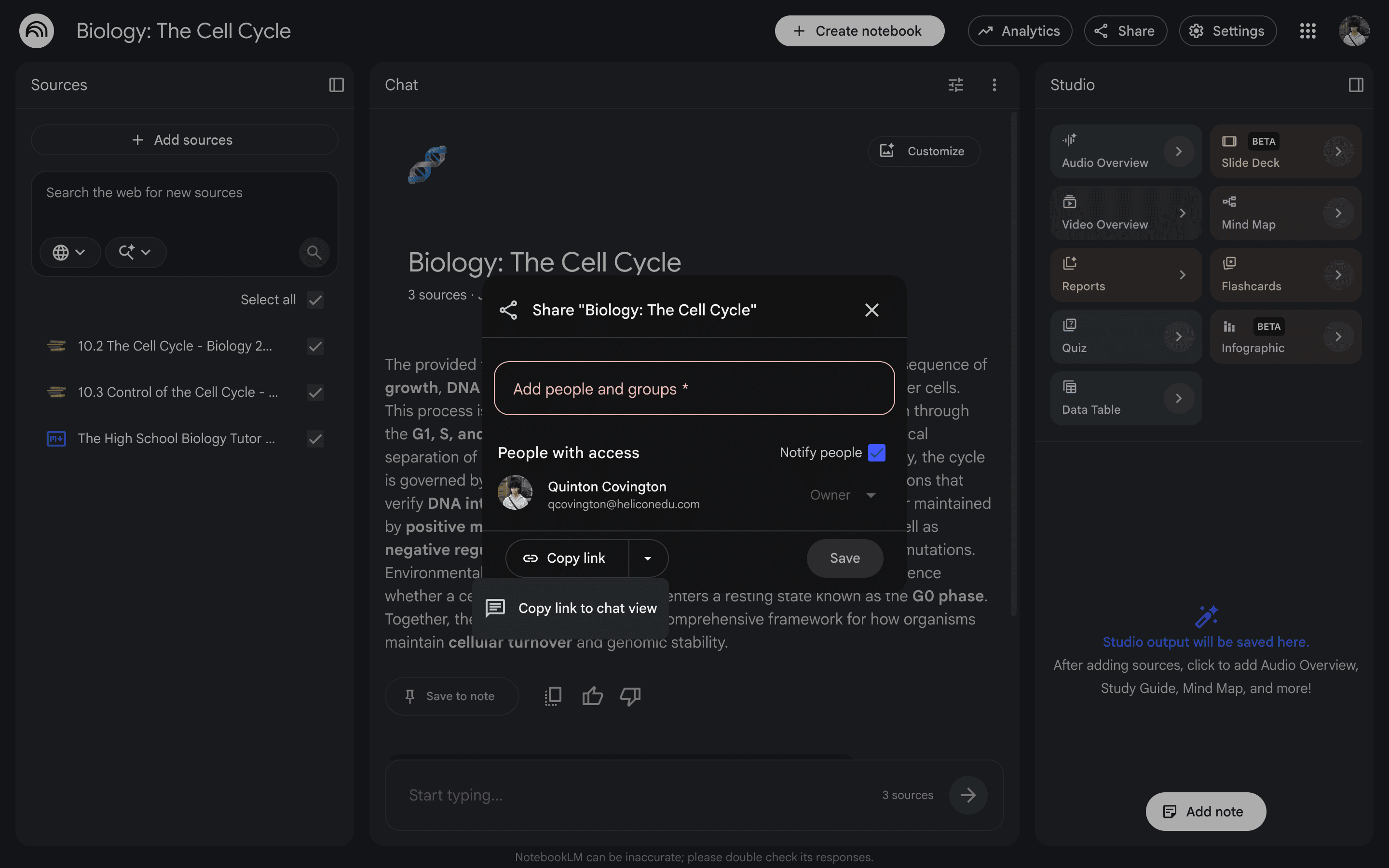Open the user profile avatar menu

pyautogui.click(x=1354, y=31)
